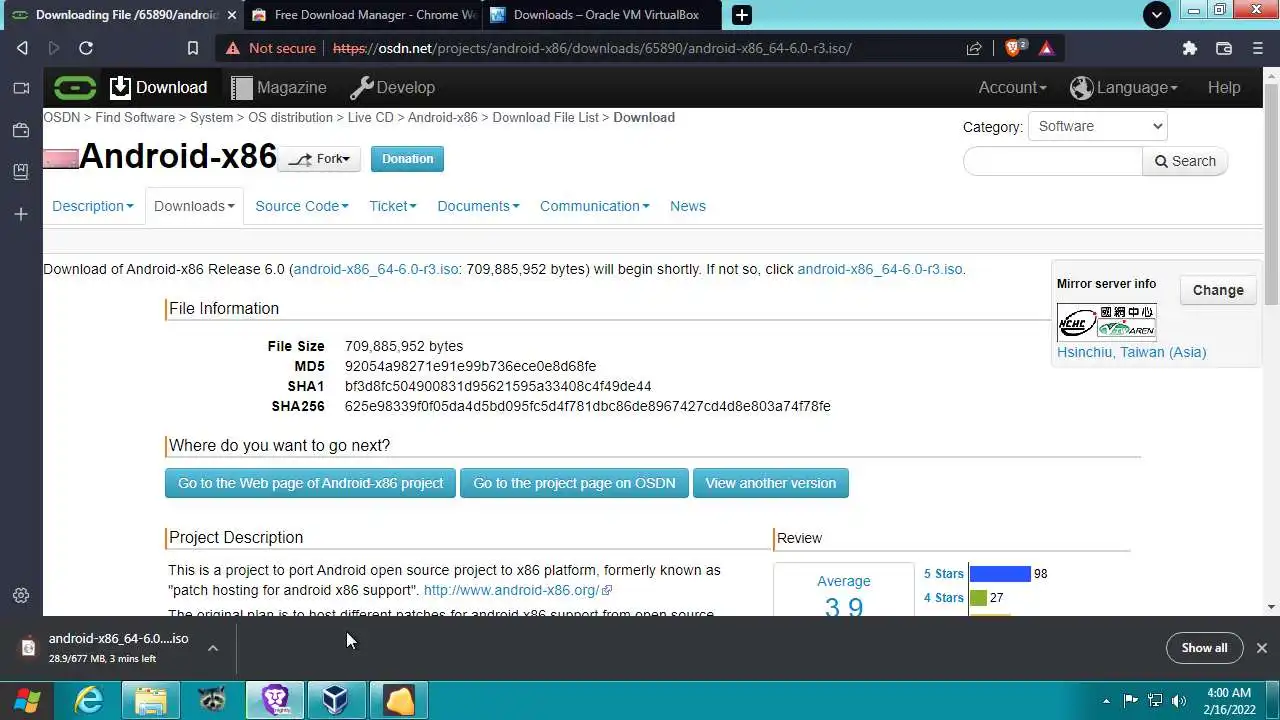Click the browser back arrow
This screenshot has height=720, width=1280.
coord(22,48)
